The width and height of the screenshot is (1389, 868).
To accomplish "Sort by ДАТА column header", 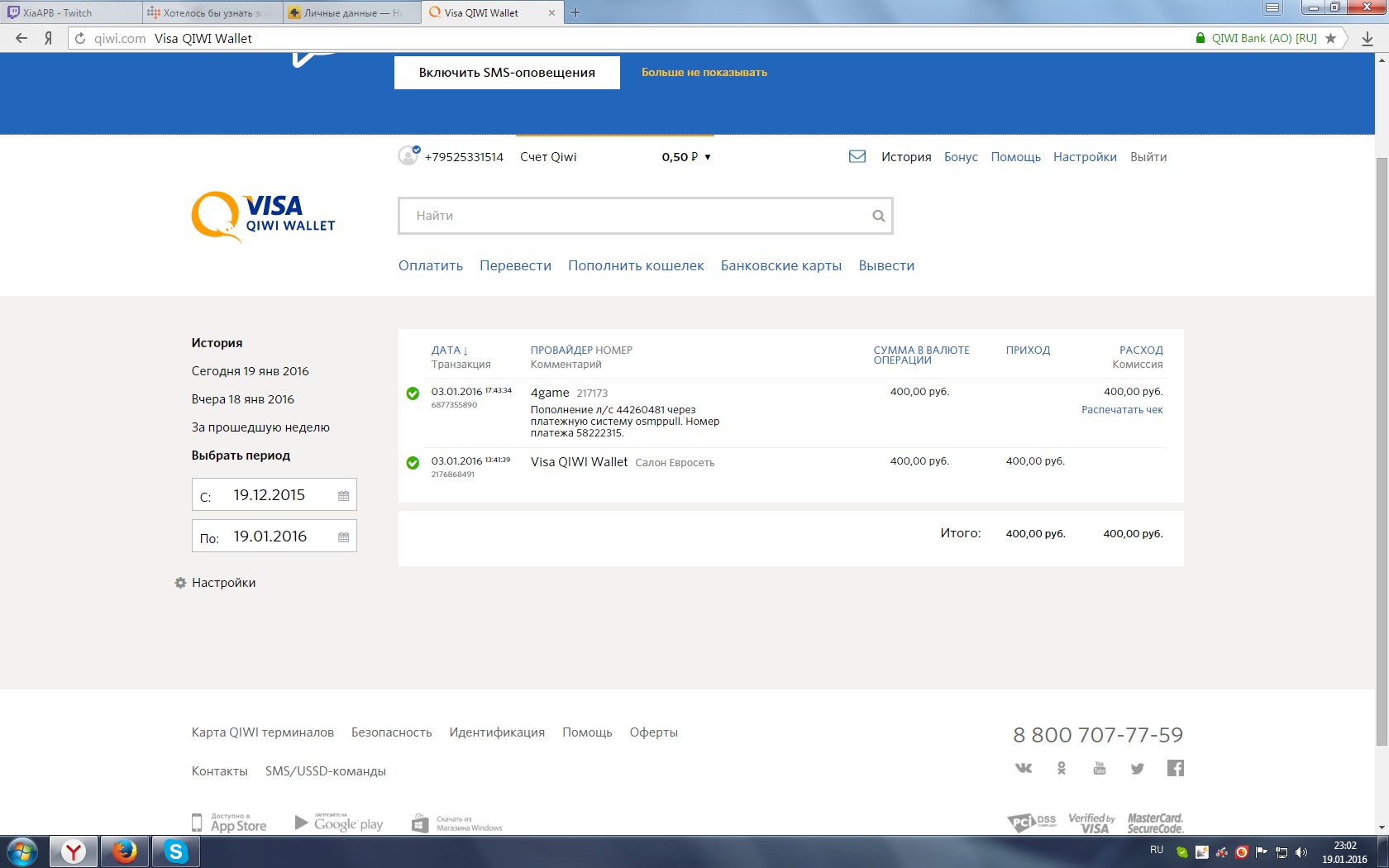I will coord(450,351).
